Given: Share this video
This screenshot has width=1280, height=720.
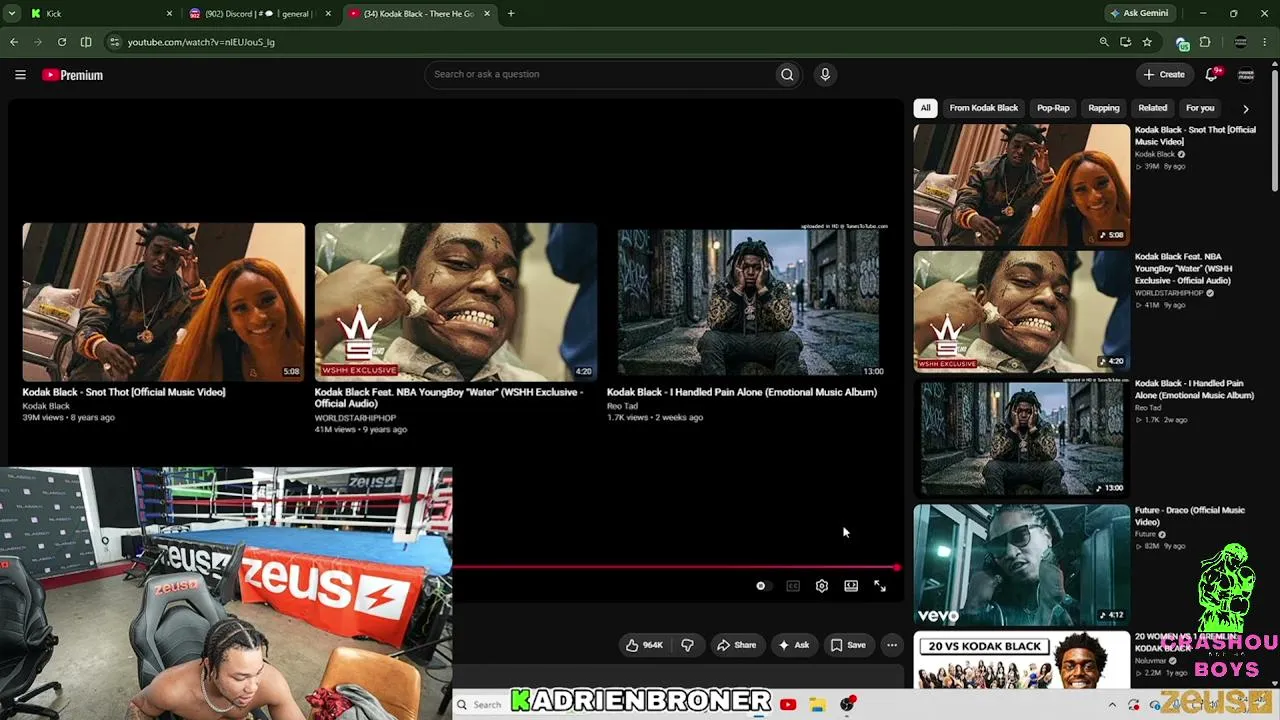Looking at the screenshot, I should tap(736, 645).
